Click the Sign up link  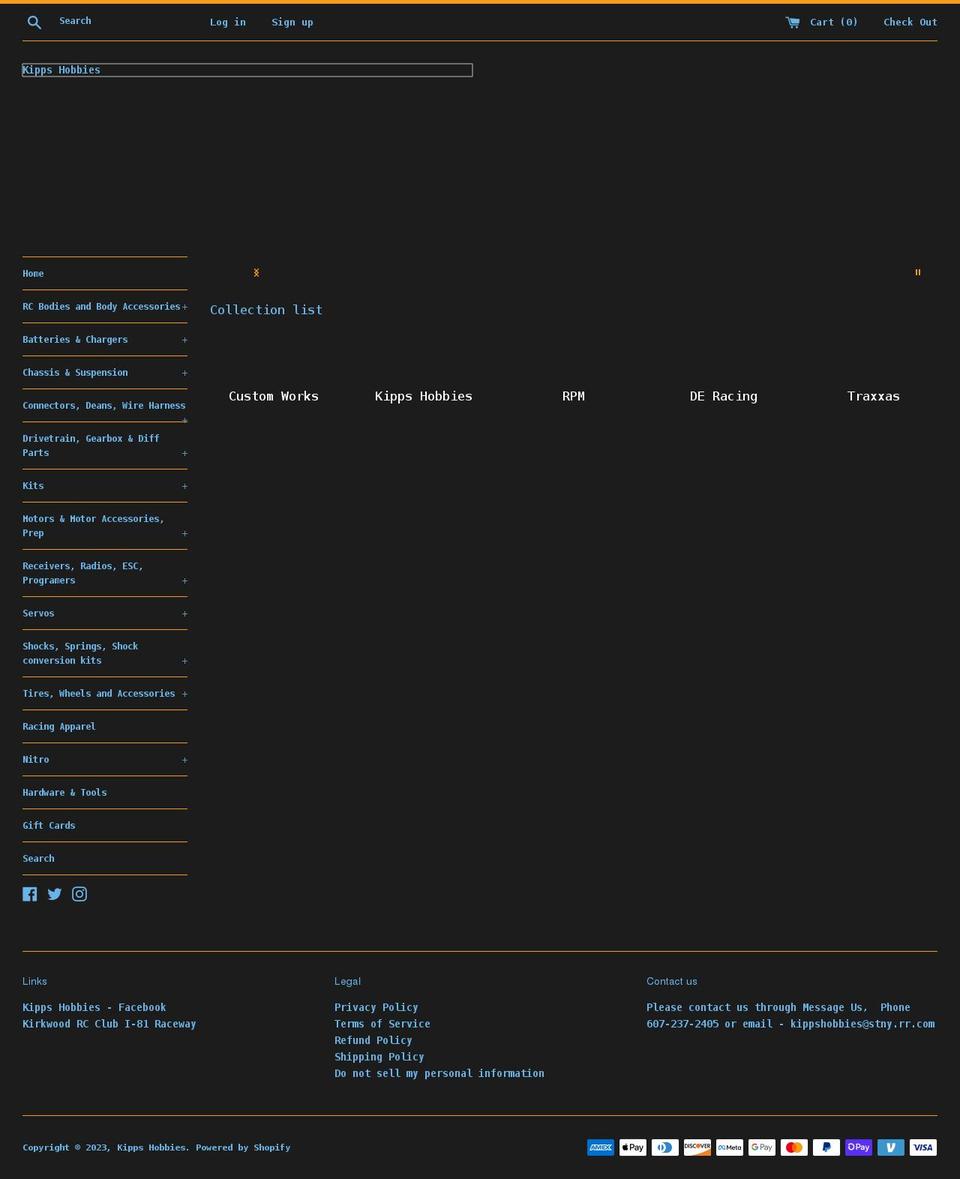coord(292,23)
